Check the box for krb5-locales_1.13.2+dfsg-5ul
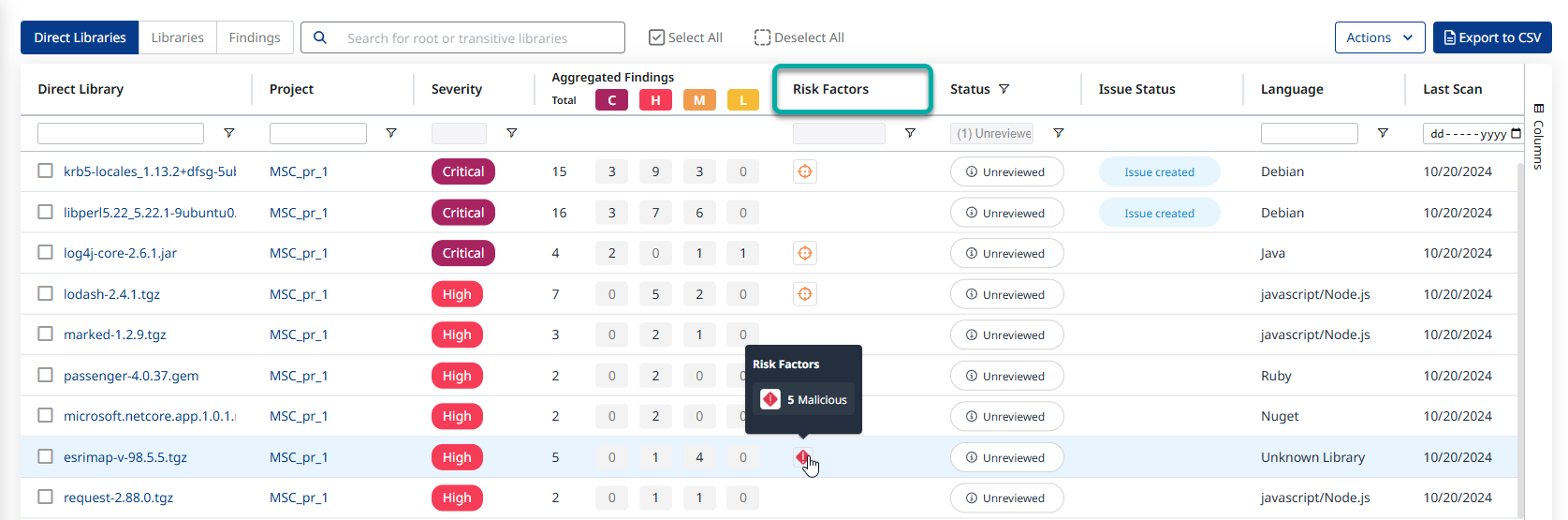Viewport: 1568px width, 520px height. tap(45, 171)
